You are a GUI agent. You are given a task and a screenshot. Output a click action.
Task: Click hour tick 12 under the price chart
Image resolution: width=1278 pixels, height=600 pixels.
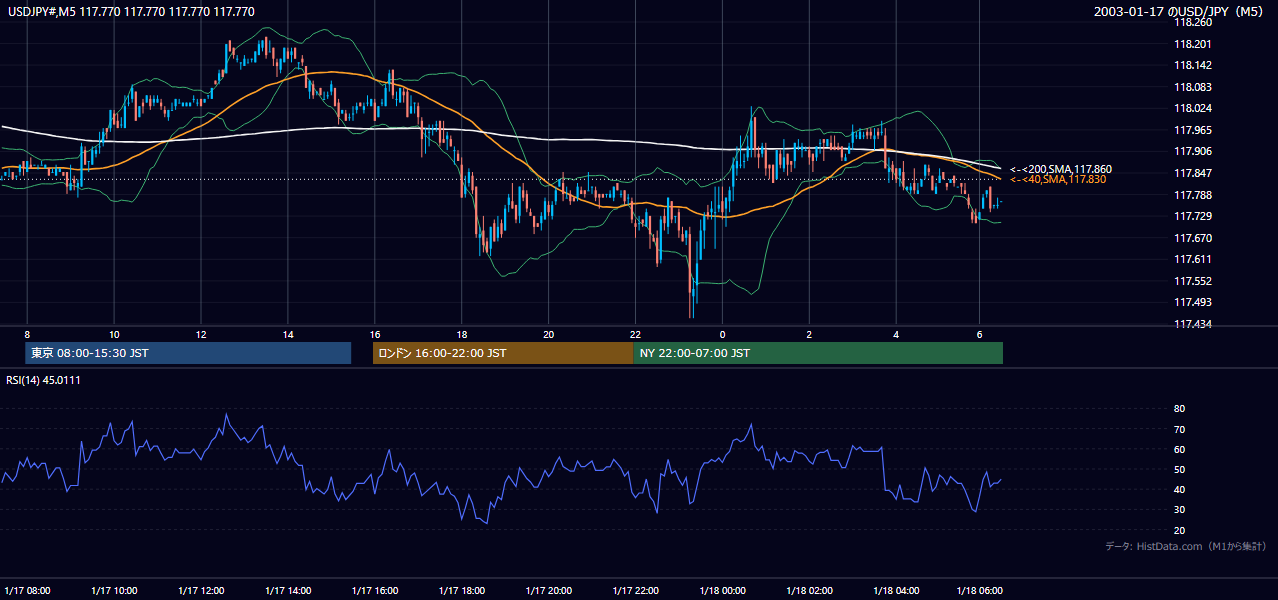click(x=201, y=334)
